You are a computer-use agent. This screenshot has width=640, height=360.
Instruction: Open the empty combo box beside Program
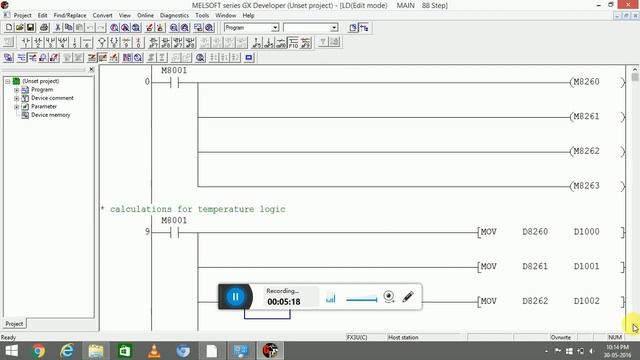(334, 28)
